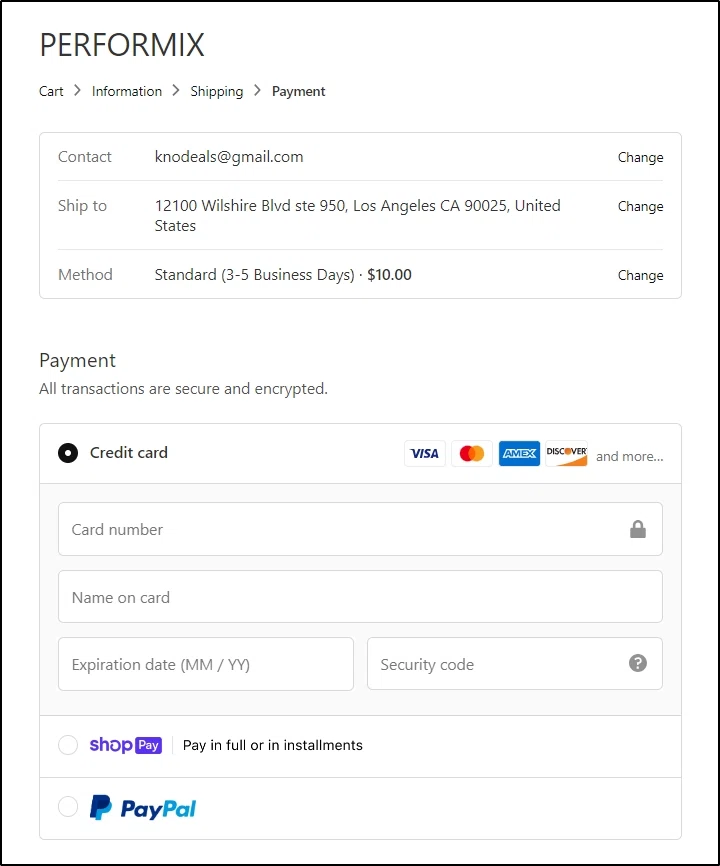Viewport: 720px width, 866px height.
Task: Open the Information breadcrumb step
Action: (127, 91)
